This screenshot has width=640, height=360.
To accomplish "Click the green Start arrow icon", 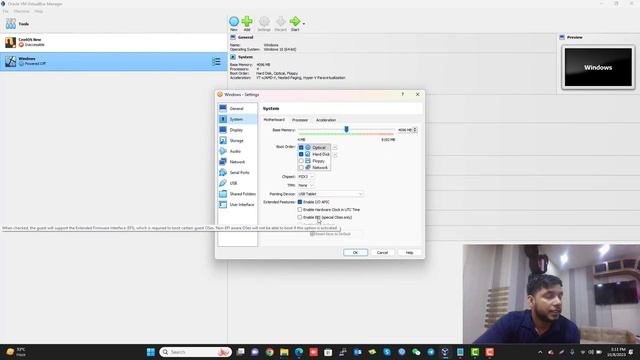I will (x=295, y=23).
